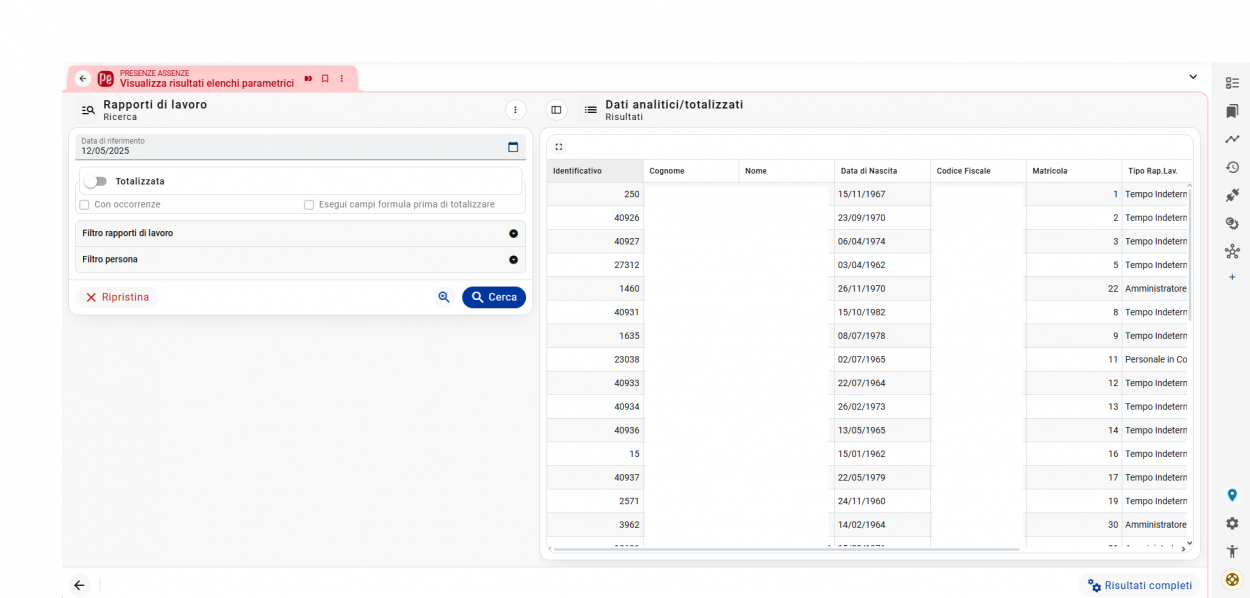1250x598 pixels.
Task: Expand the Filtro persona section
Action: point(300,259)
